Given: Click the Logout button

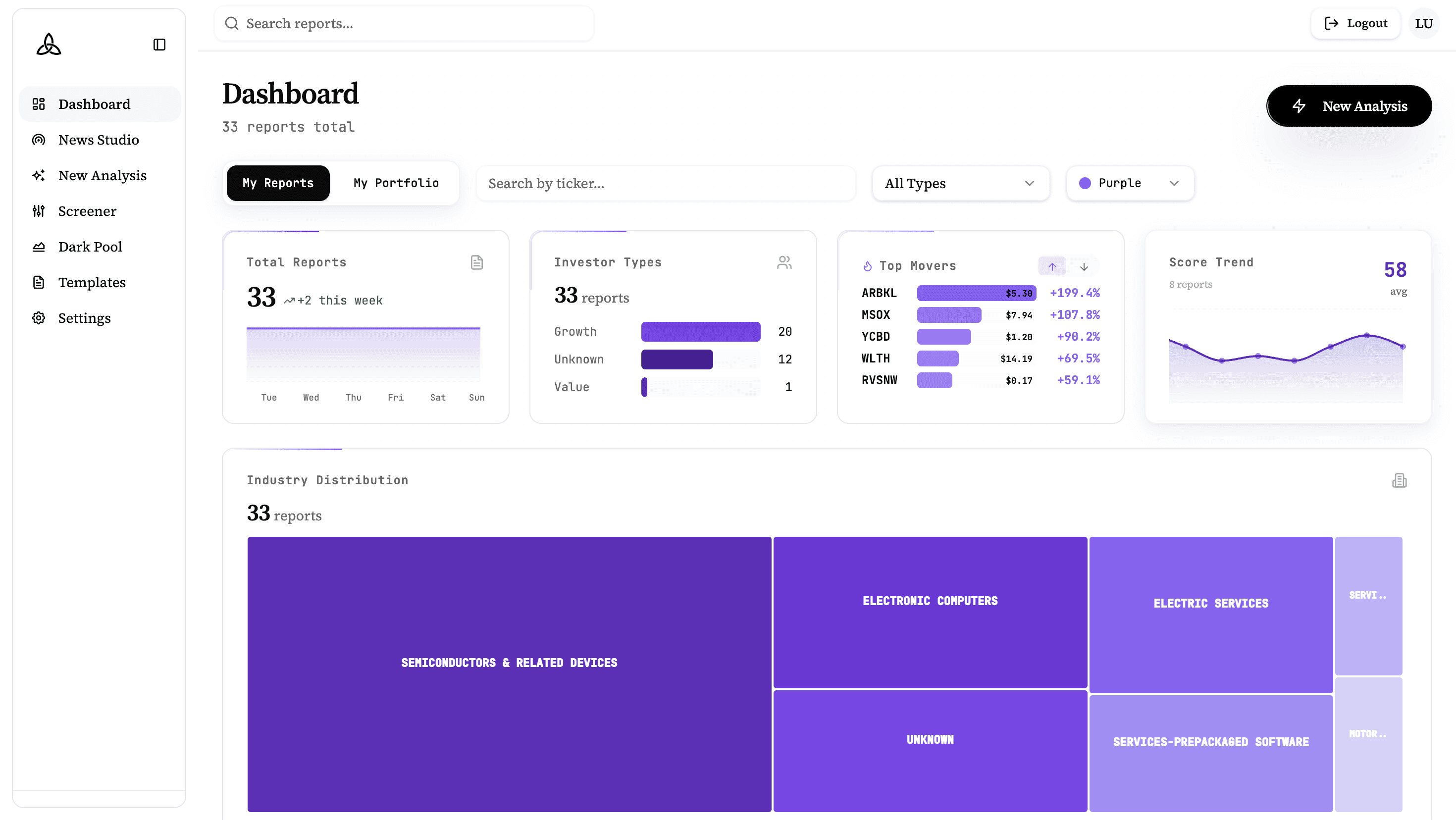Looking at the screenshot, I should point(1355,23).
